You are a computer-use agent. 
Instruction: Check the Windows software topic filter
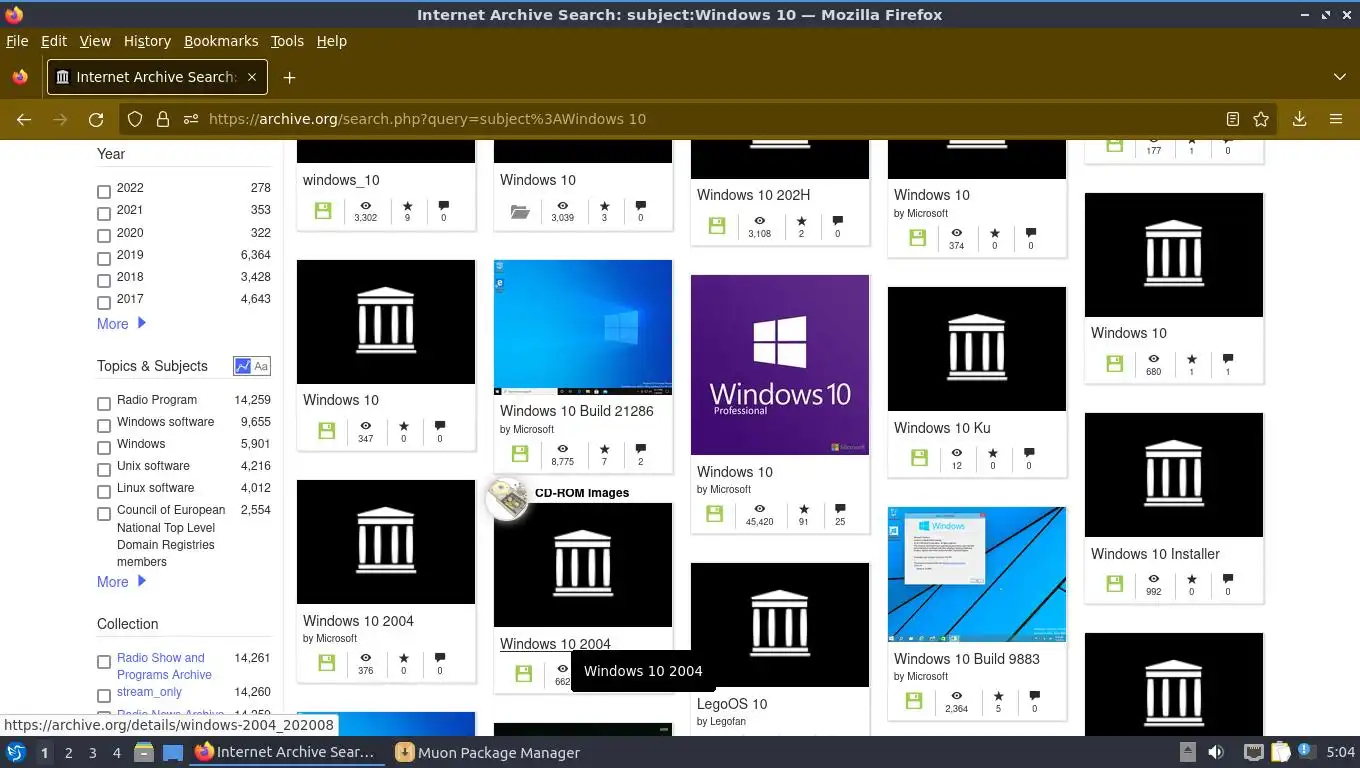[104, 425]
